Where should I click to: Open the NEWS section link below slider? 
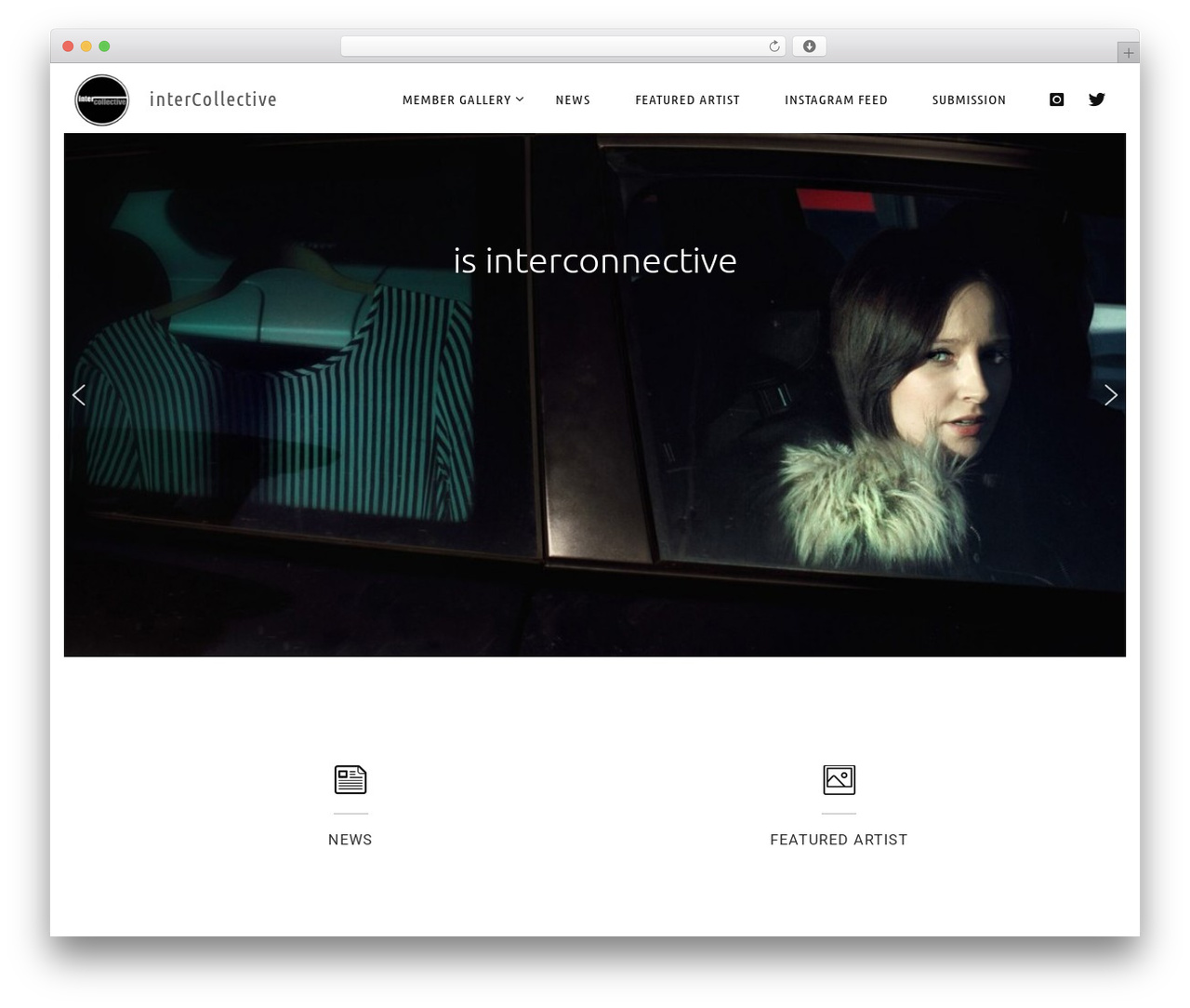(350, 840)
